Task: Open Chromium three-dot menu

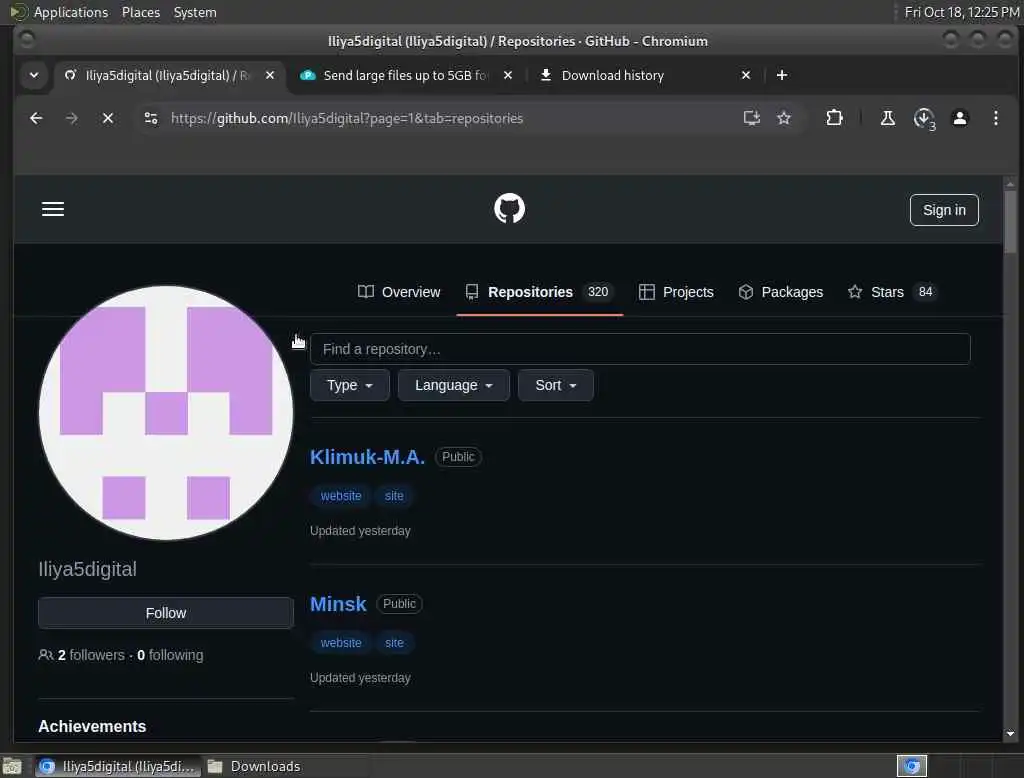Action: [995, 118]
